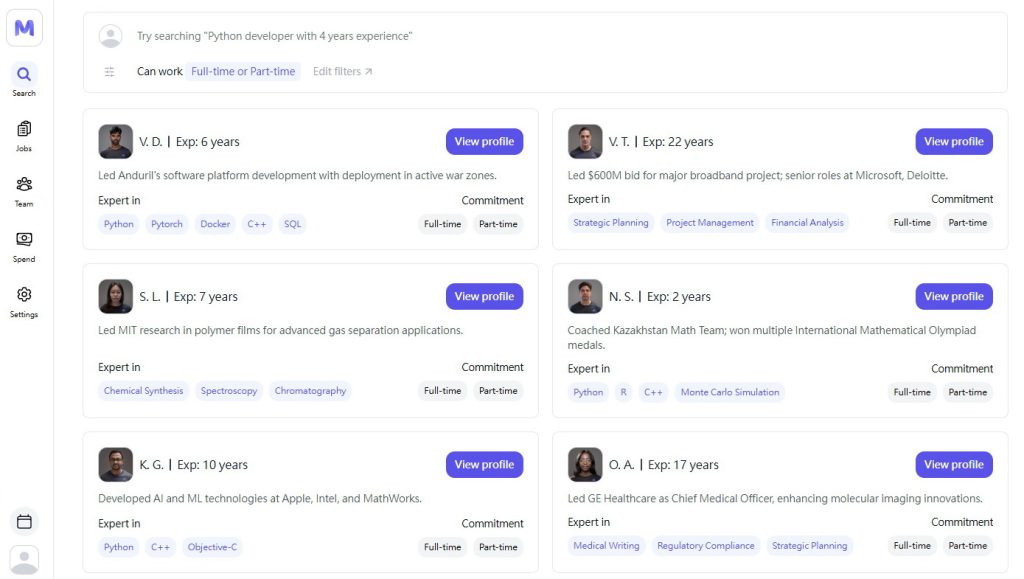Image resolution: width=1024 pixels, height=579 pixels.
Task: Click the Pytorch skill tag for V. D.
Action: pos(167,224)
